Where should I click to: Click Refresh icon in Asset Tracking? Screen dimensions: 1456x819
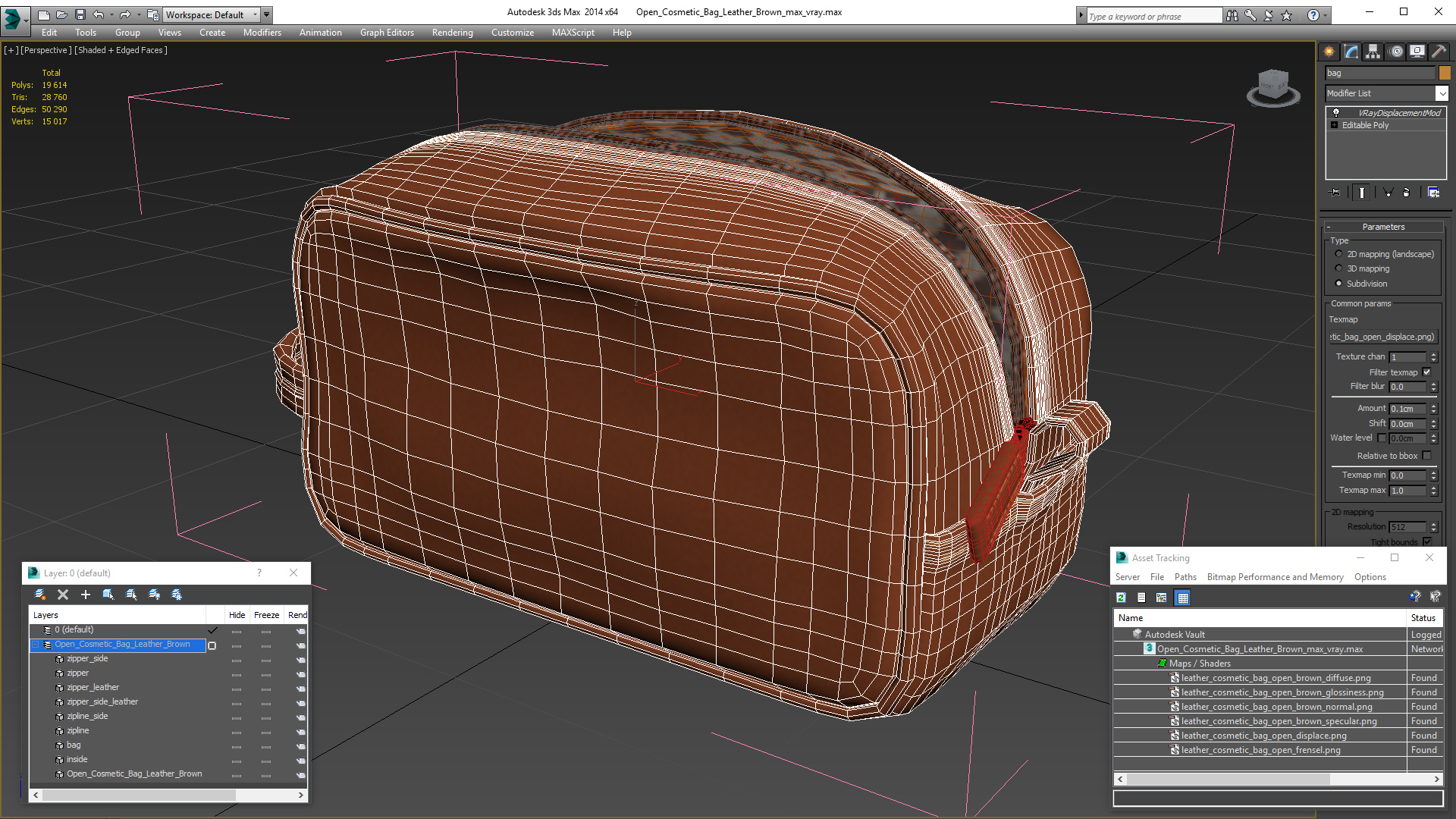(x=1121, y=598)
